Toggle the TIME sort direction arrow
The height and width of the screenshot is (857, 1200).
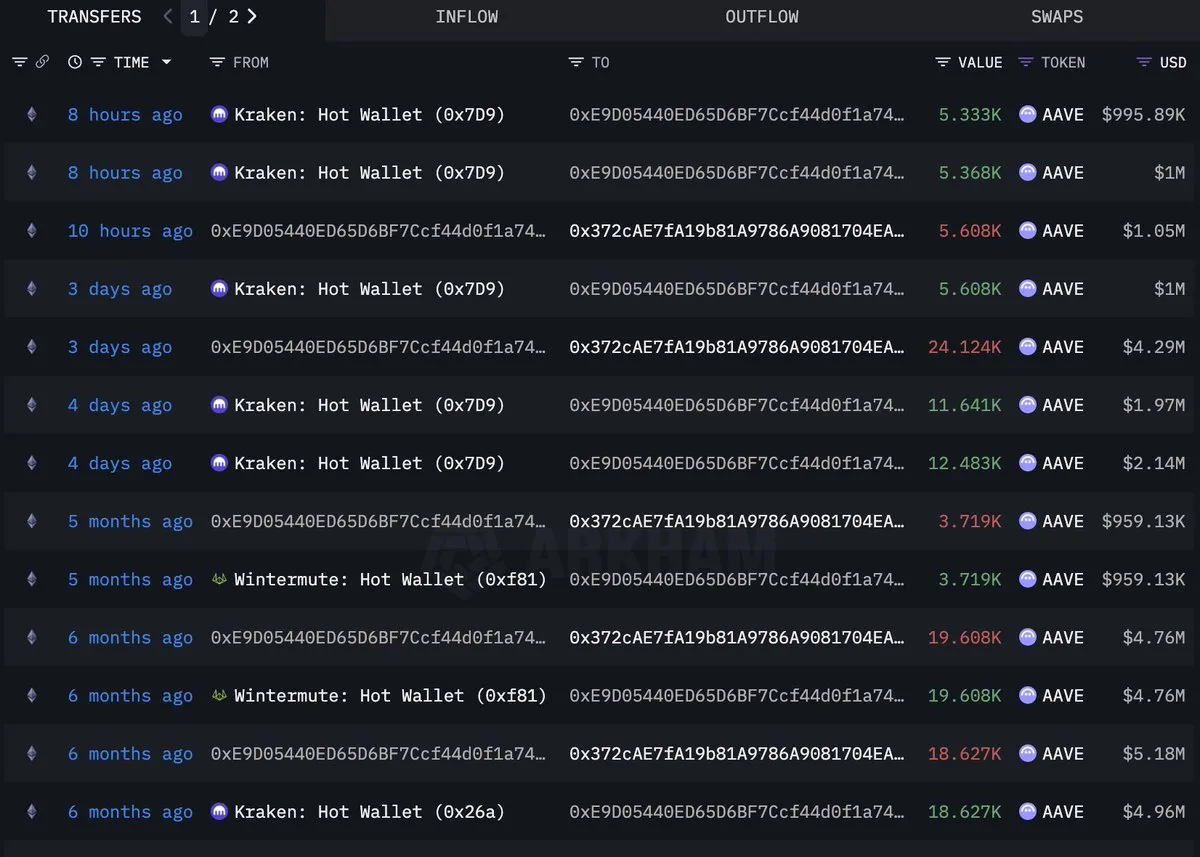pyautogui.click(x=166, y=62)
